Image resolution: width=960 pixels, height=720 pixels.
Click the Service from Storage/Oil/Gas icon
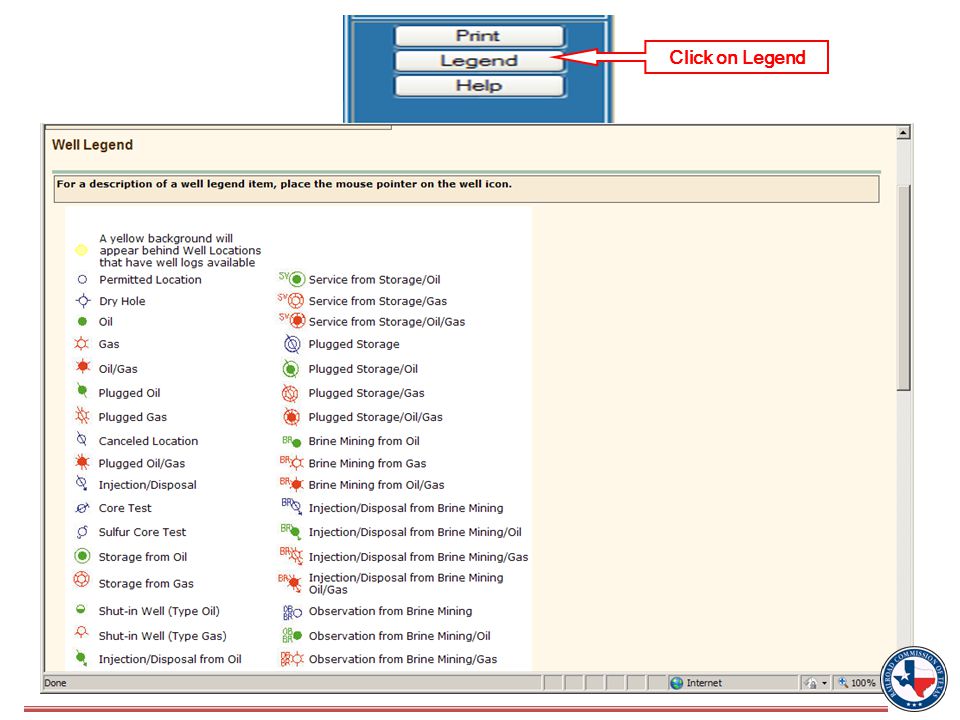pyautogui.click(x=292, y=320)
